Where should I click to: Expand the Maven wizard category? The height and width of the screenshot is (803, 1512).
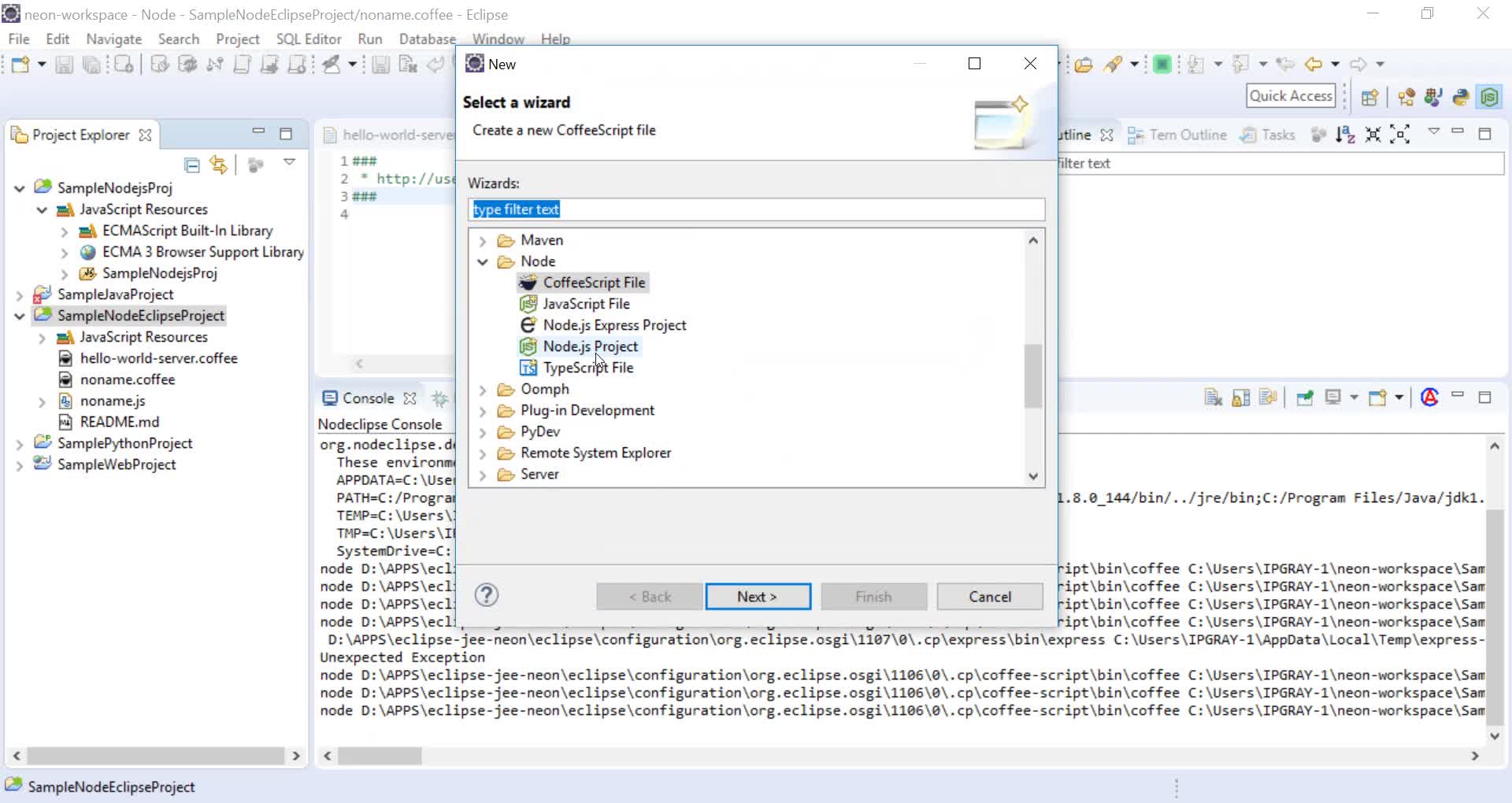483,240
